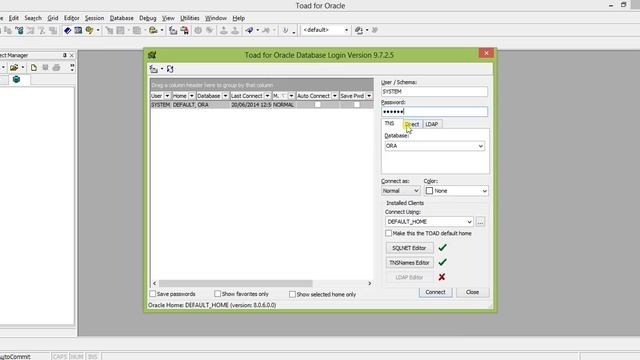Click the open folder icon in Project Manager
Image resolution: width=640 pixels, height=360 pixels.
click(x=14, y=67)
